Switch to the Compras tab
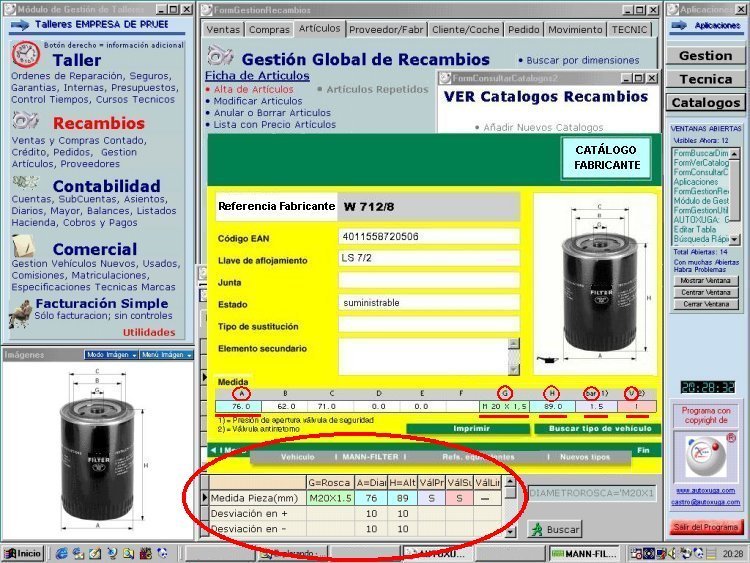The height and width of the screenshot is (563, 750). click(x=269, y=30)
